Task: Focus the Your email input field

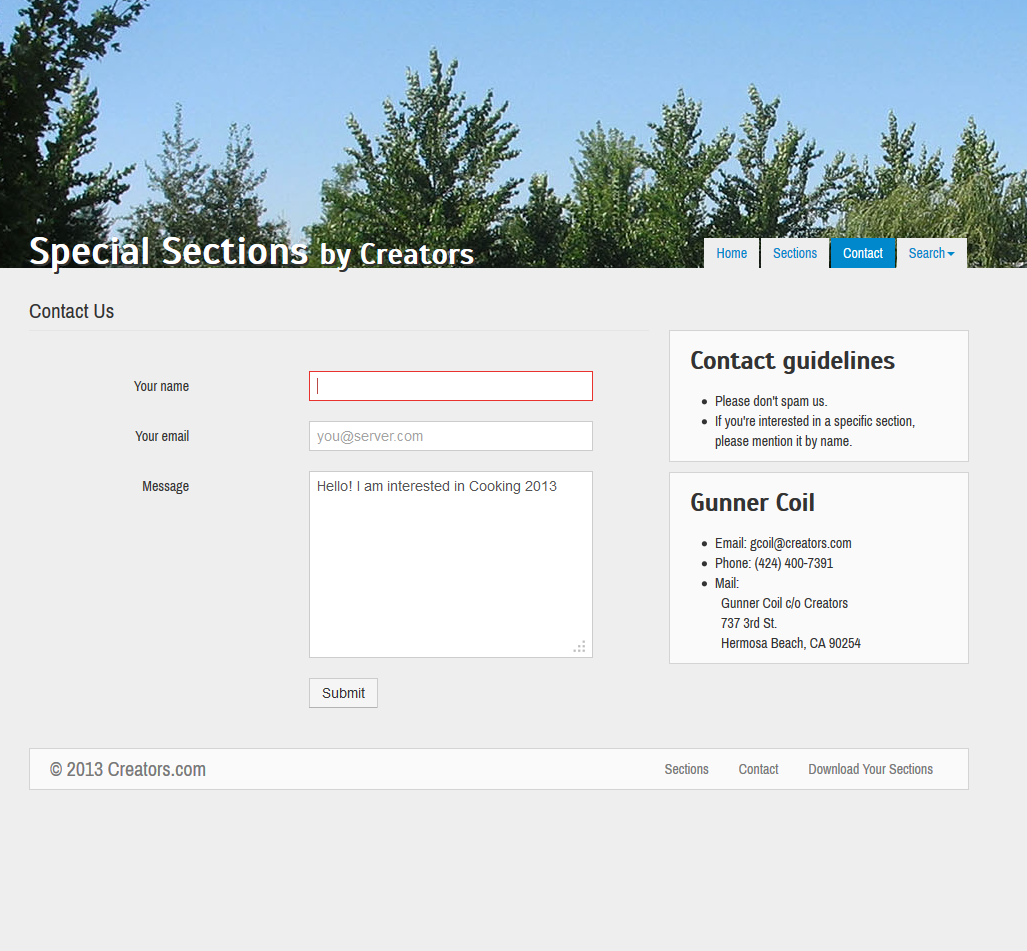Action: click(x=451, y=436)
